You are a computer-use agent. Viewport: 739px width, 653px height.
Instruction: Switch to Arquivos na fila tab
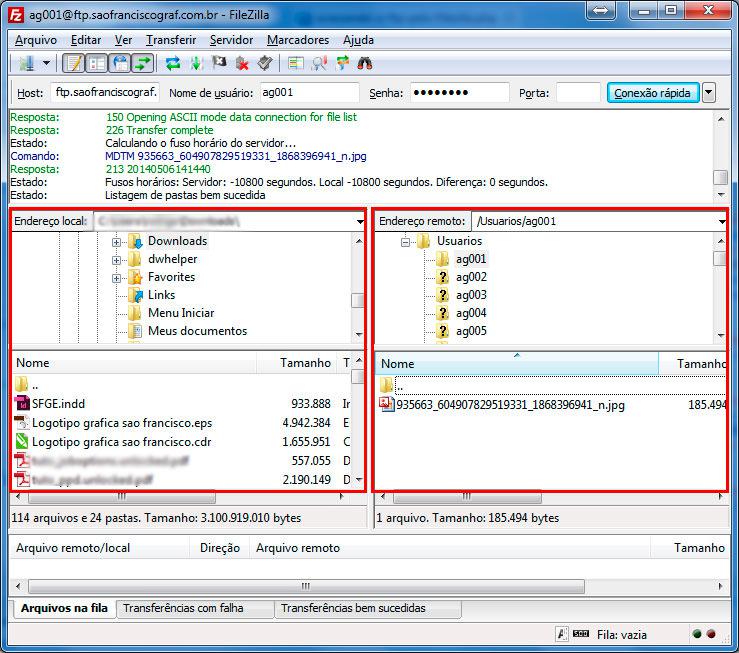[64, 608]
